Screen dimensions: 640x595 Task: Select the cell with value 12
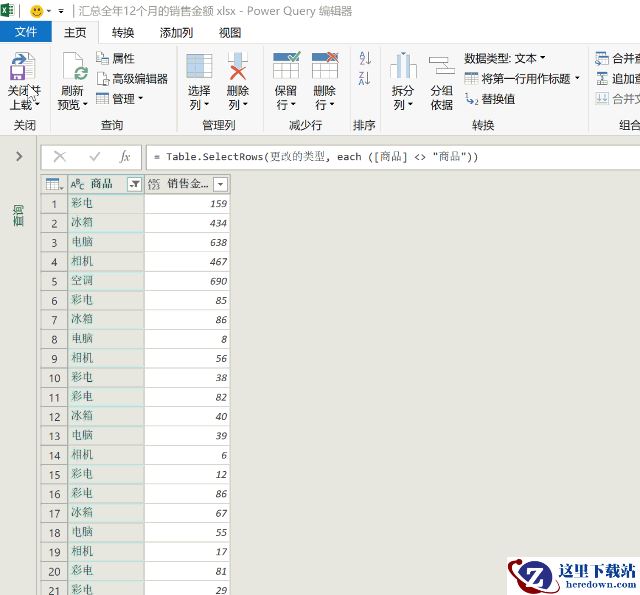tap(187, 474)
